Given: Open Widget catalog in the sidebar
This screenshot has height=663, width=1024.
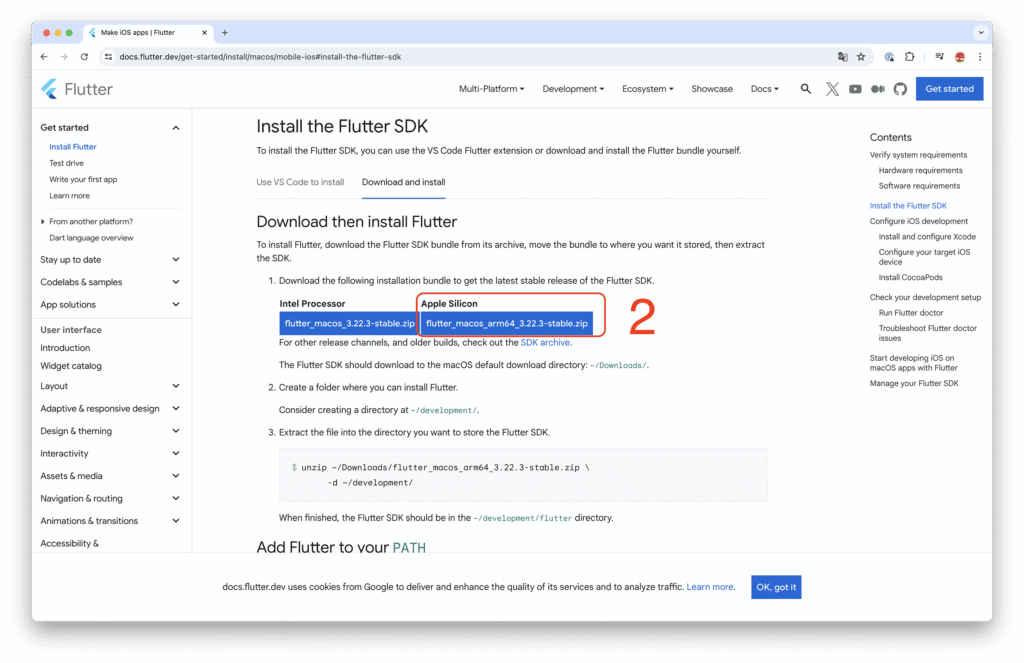Looking at the screenshot, I should tap(71, 366).
